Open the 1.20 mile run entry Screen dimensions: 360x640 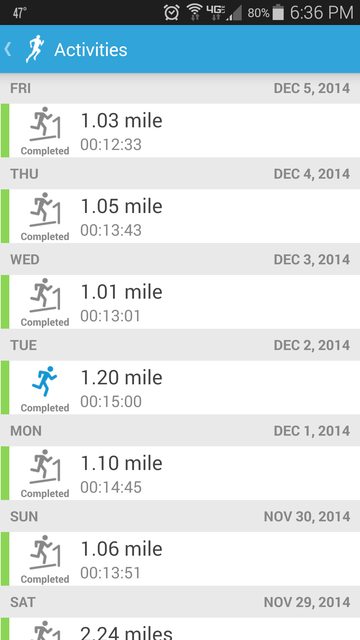tap(180, 387)
